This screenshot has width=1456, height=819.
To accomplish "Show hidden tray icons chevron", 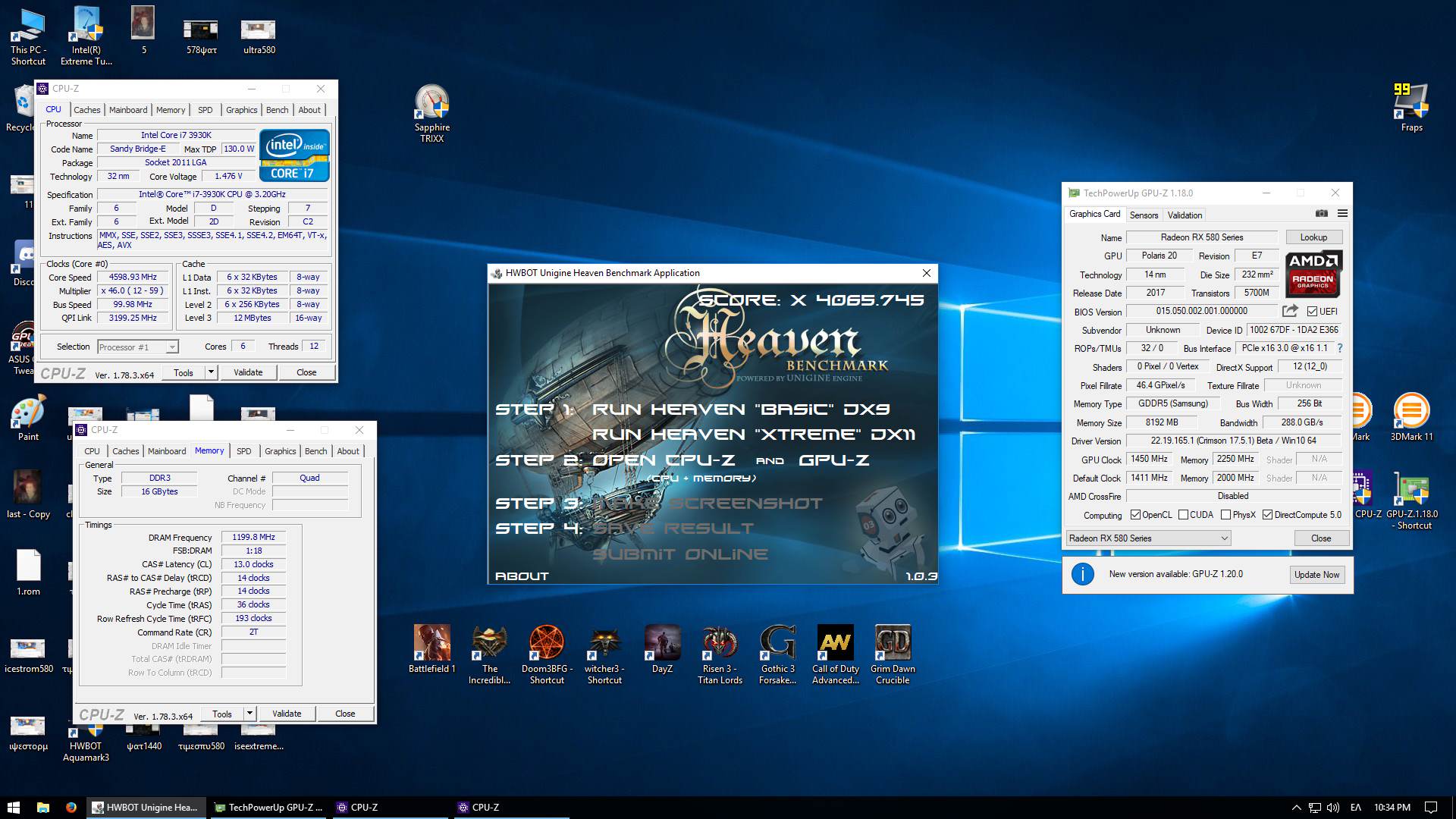I will [1296, 808].
